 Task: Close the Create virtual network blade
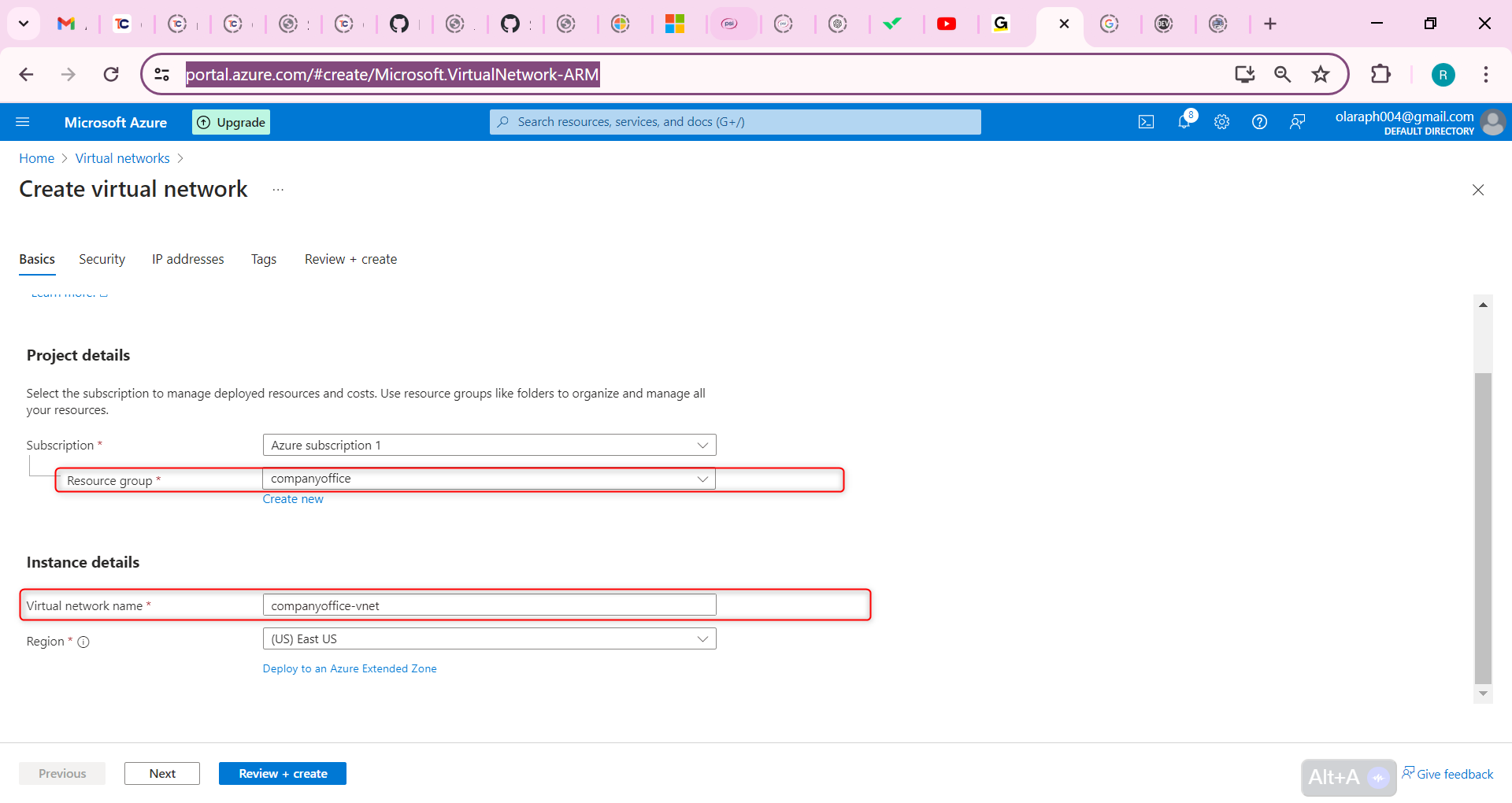click(1478, 190)
